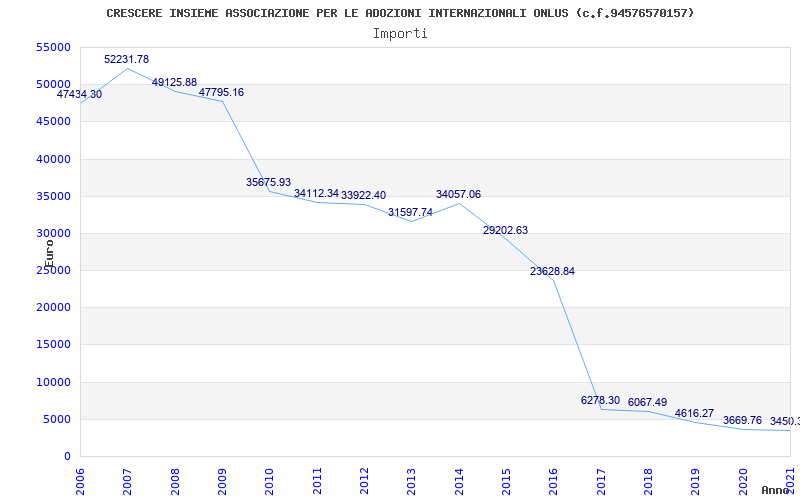Select data label 29202.63

(505, 230)
